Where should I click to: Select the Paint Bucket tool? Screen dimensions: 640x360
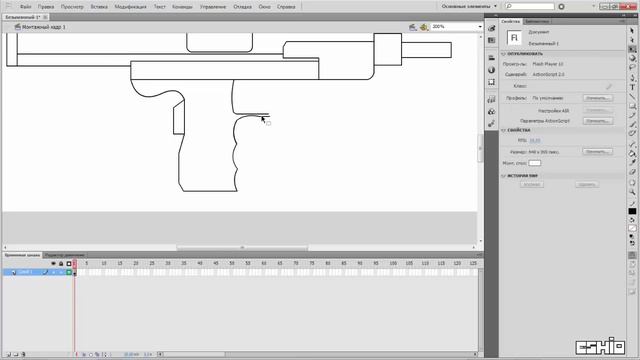tap(632, 153)
